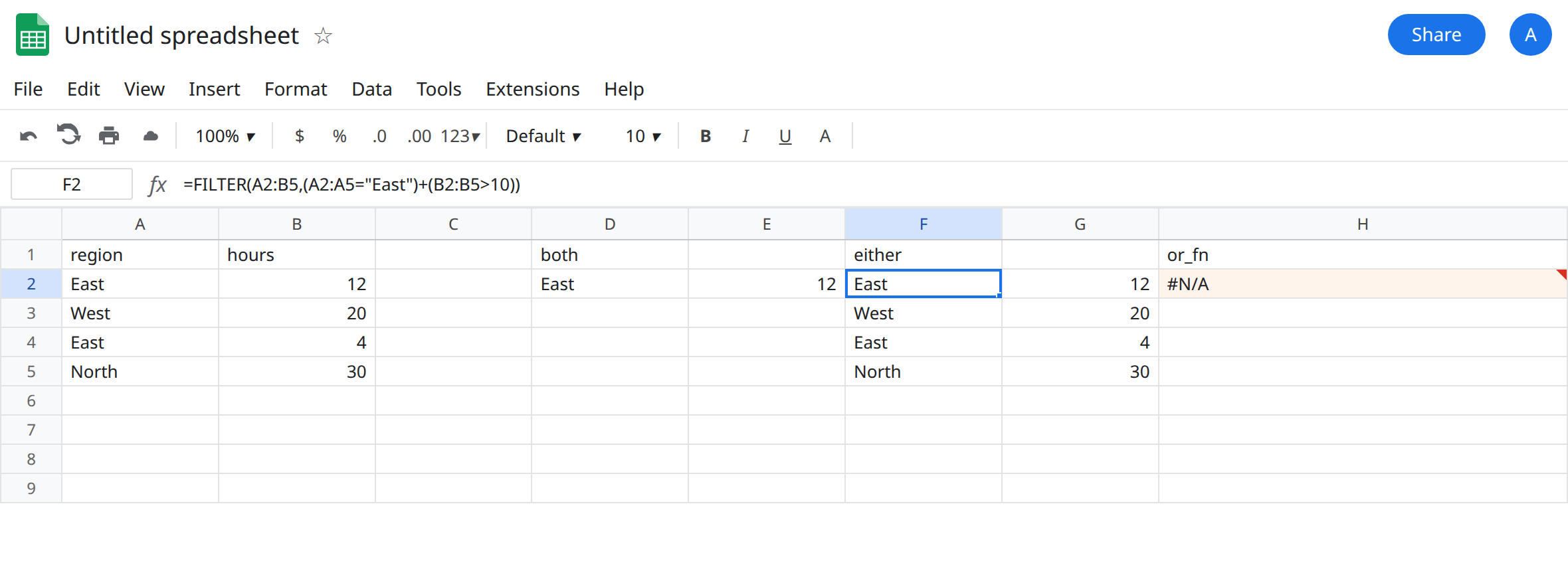
Task: Click the blue Share button
Action: click(1436, 35)
